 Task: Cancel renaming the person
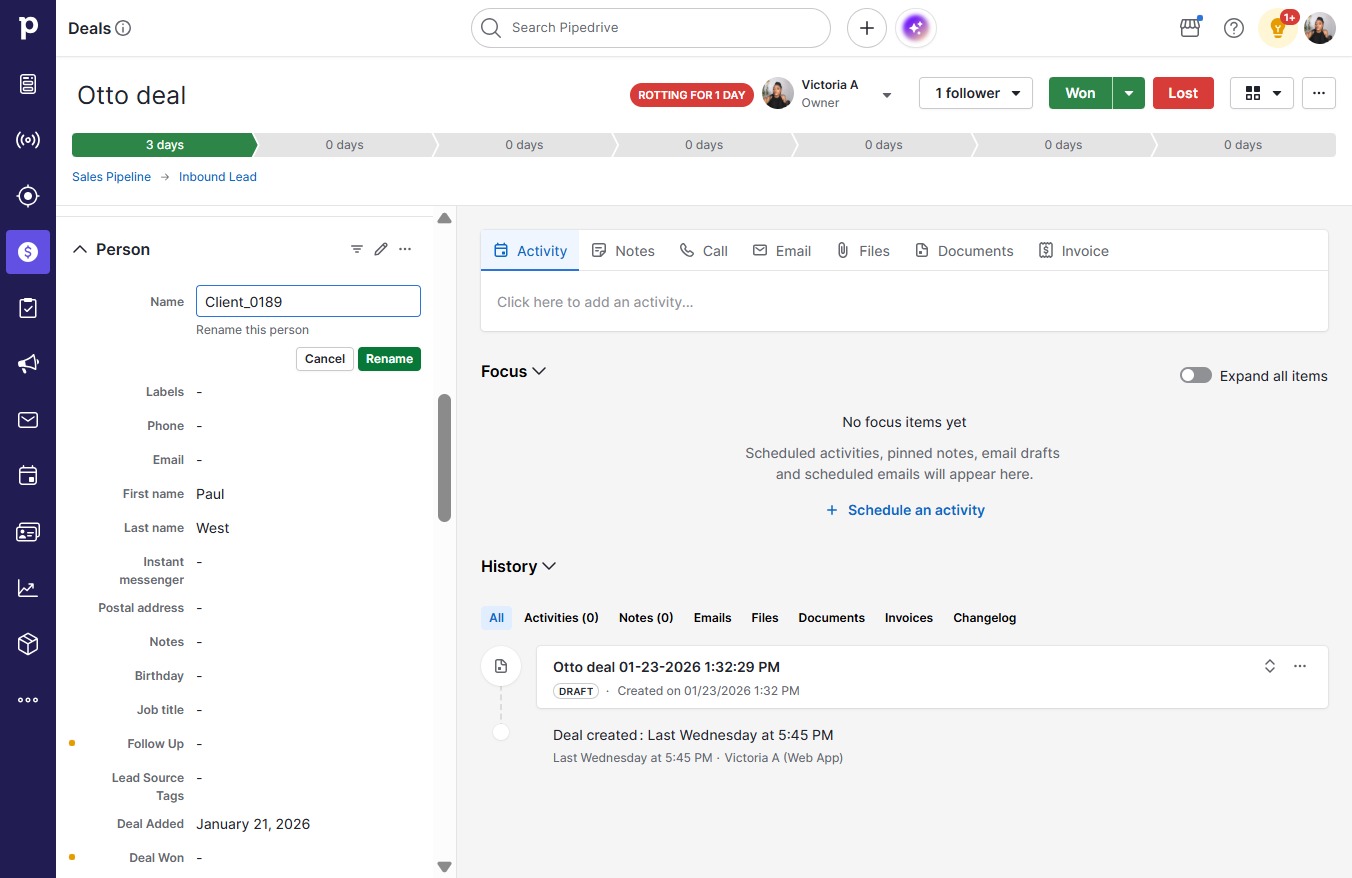tap(325, 359)
